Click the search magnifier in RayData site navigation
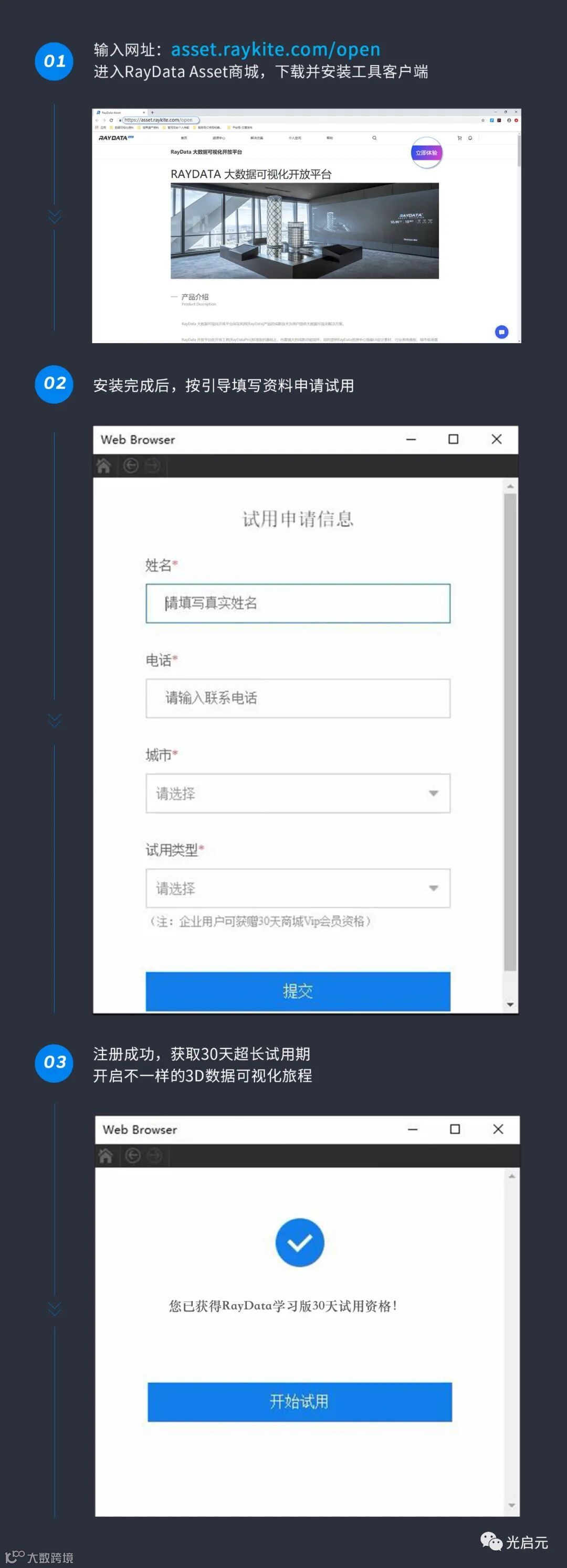Screen dimensions: 567x1568 click(x=374, y=138)
